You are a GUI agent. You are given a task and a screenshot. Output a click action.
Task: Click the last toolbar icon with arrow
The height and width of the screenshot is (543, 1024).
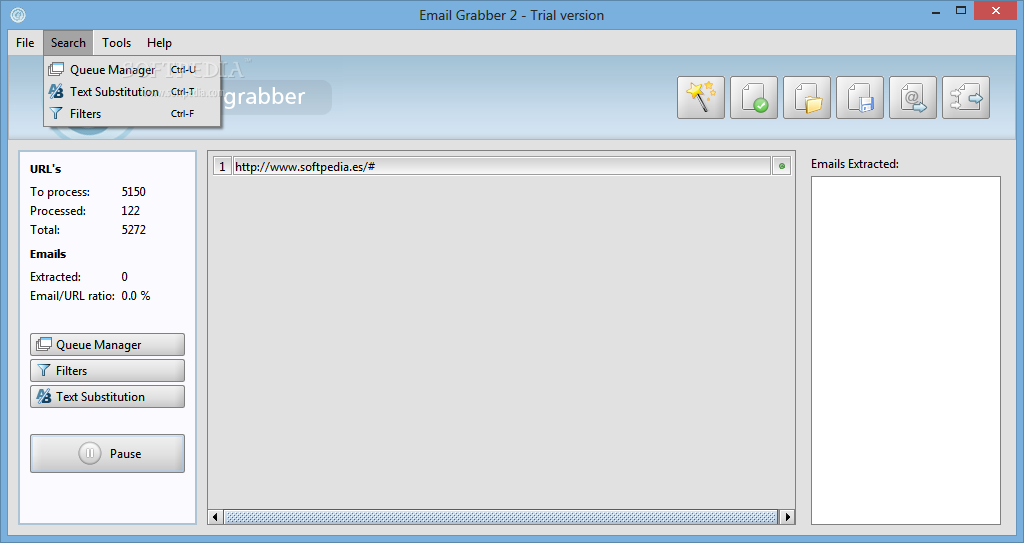966,97
